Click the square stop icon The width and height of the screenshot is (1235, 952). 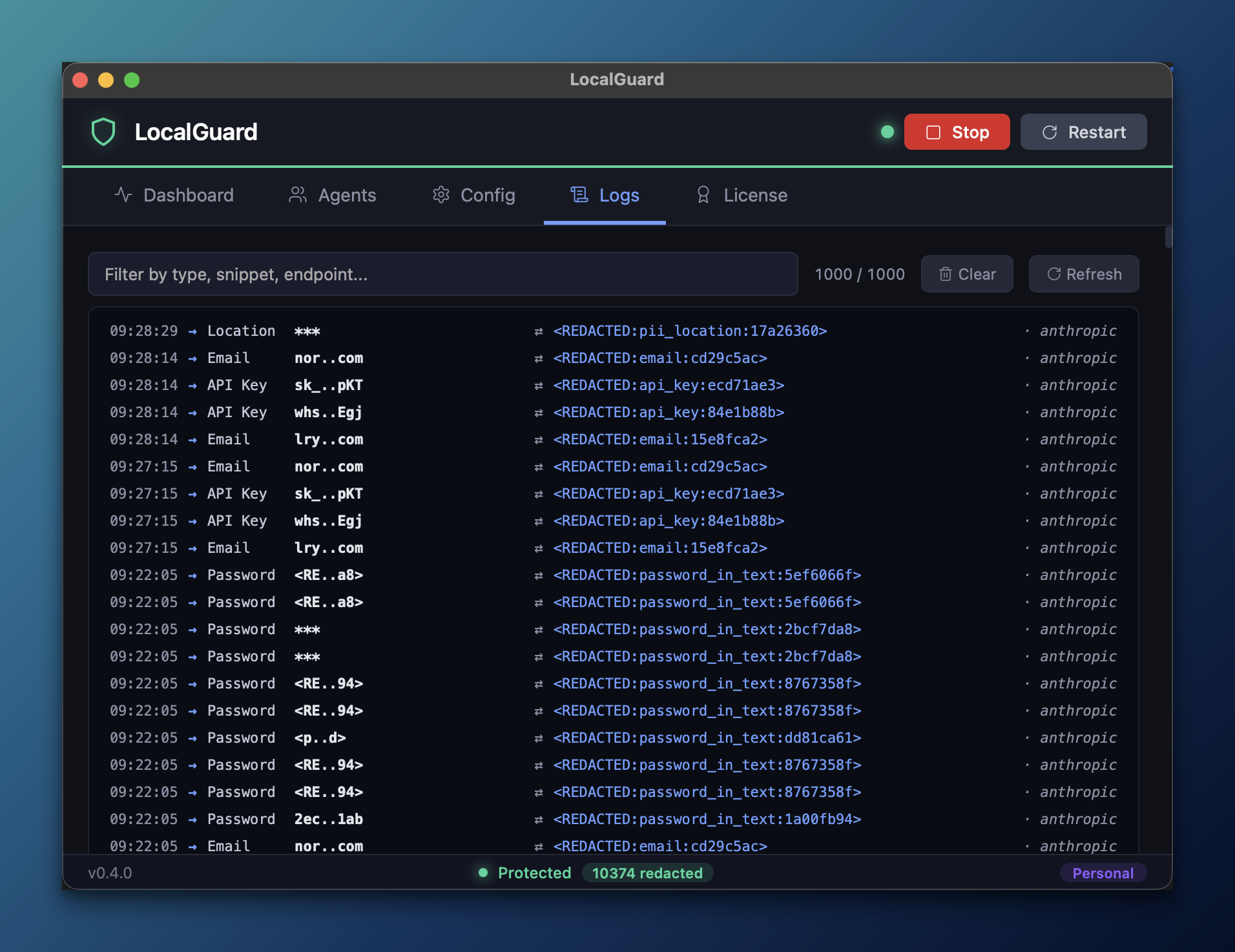pos(933,132)
